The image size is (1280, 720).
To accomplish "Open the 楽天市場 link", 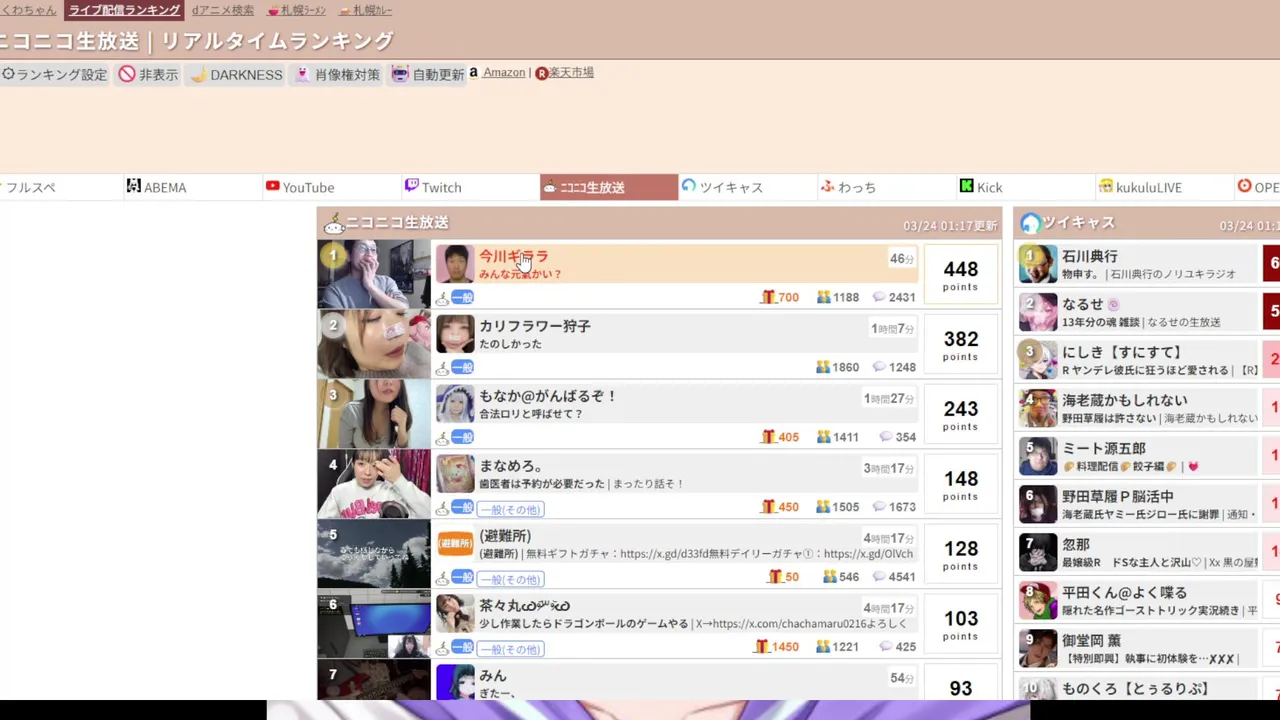I will 572,72.
